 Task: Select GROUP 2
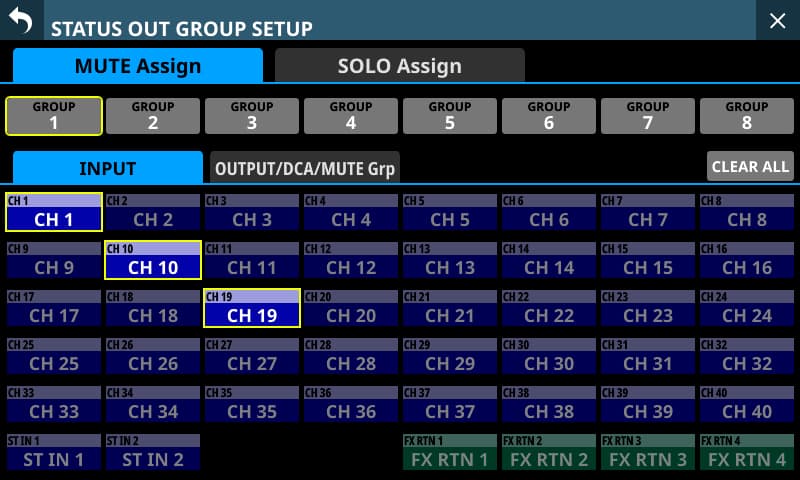[x=153, y=116]
